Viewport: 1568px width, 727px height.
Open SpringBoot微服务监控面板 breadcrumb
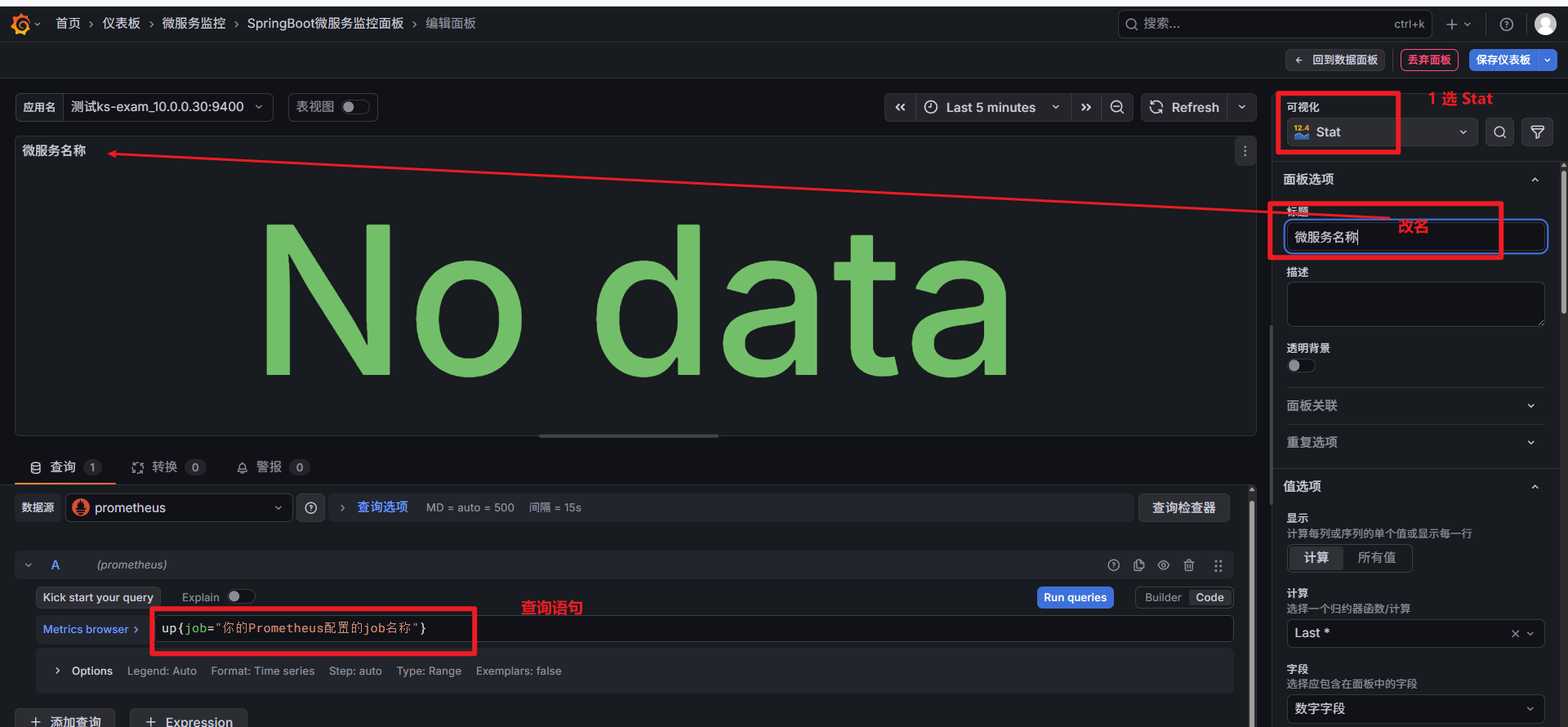[x=325, y=24]
